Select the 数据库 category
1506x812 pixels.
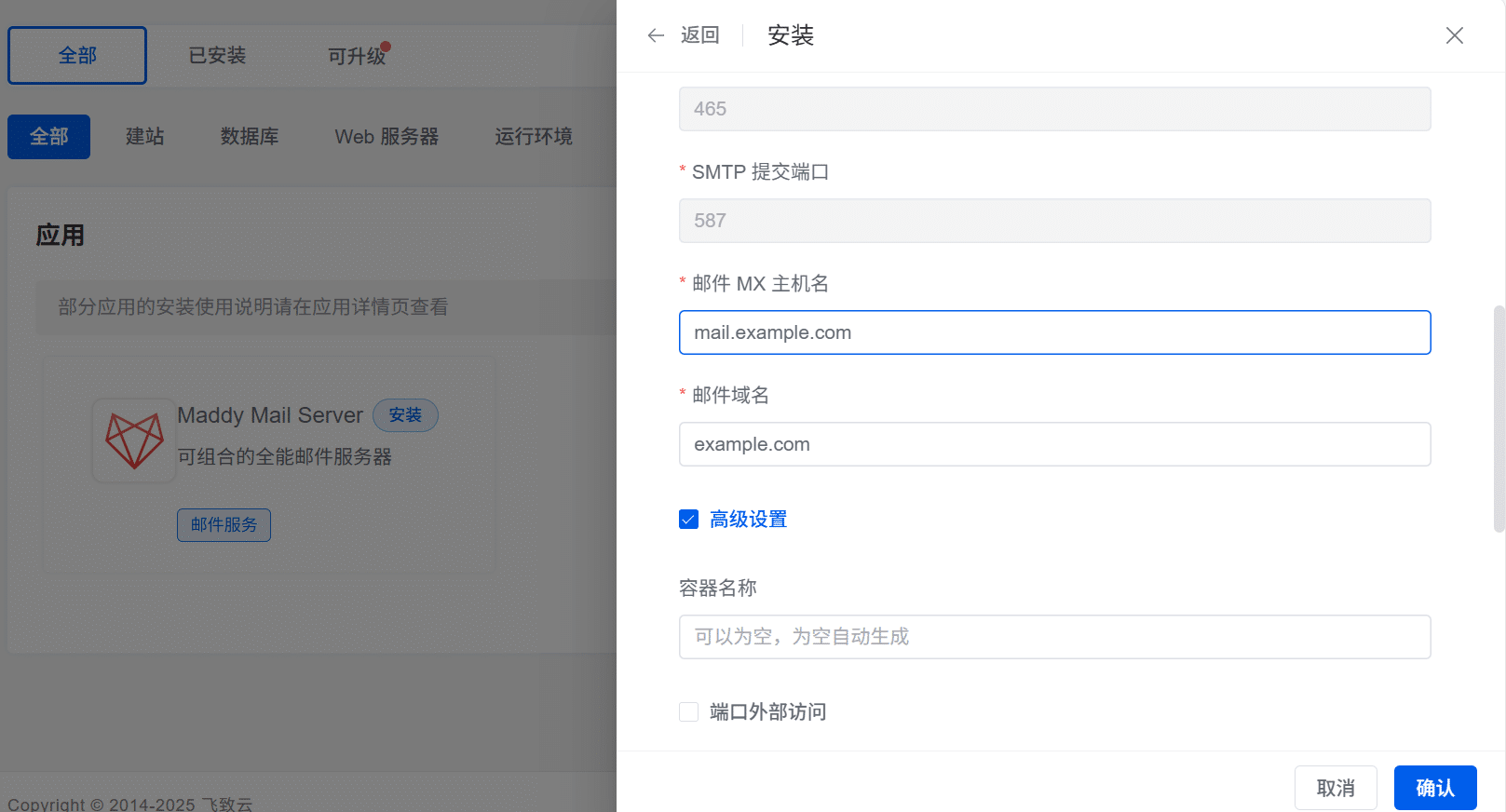pos(250,137)
